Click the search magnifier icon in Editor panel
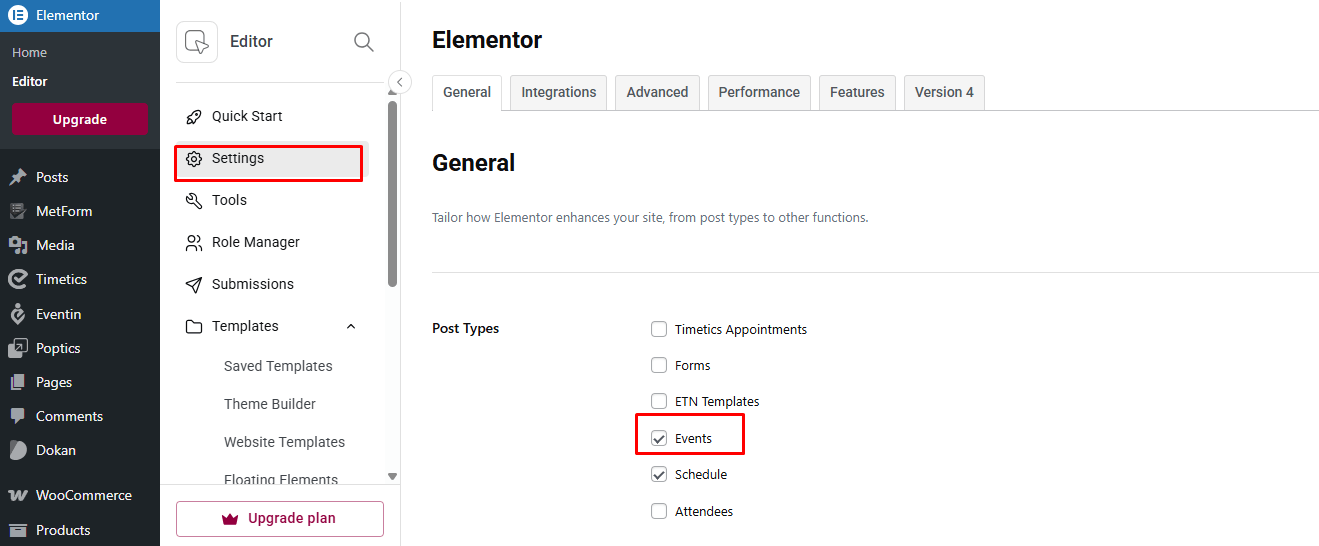 (364, 42)
